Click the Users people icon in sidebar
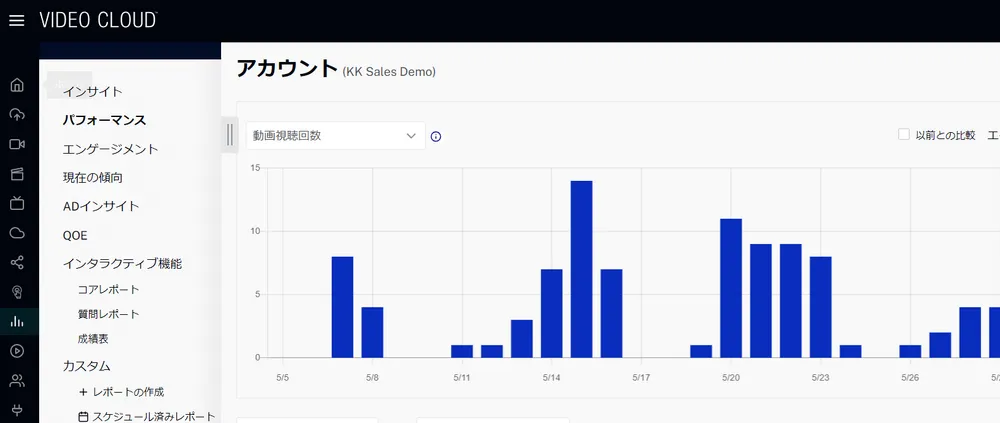This screenshot has height=423, width=1000. pyautogui.click(x=16, y=381)
